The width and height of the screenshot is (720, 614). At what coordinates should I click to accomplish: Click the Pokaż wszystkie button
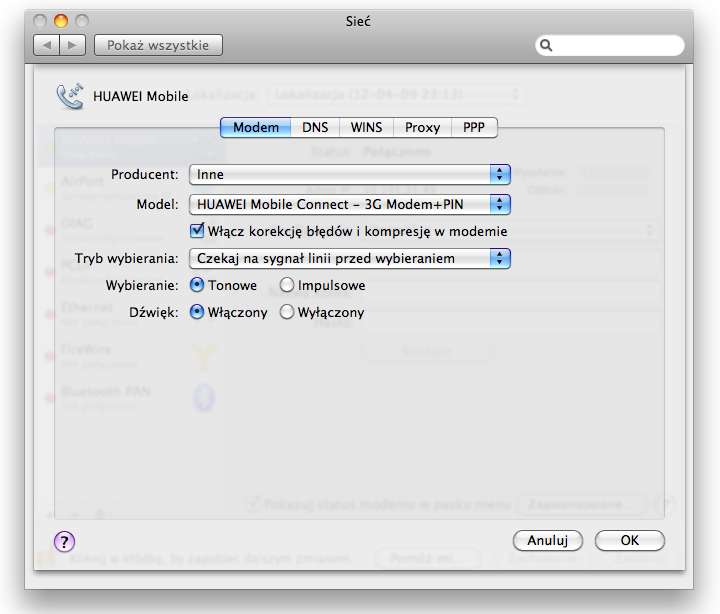coord(158,45)
